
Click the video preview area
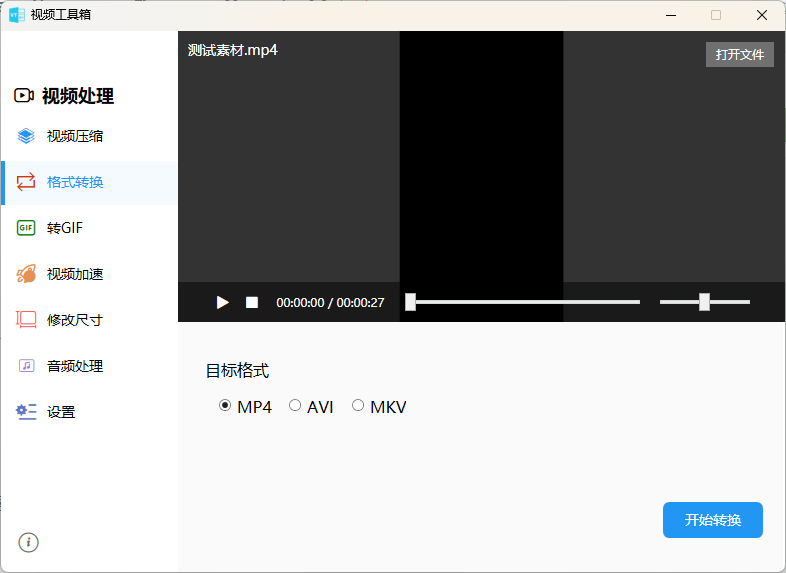[x=481, y=156]
